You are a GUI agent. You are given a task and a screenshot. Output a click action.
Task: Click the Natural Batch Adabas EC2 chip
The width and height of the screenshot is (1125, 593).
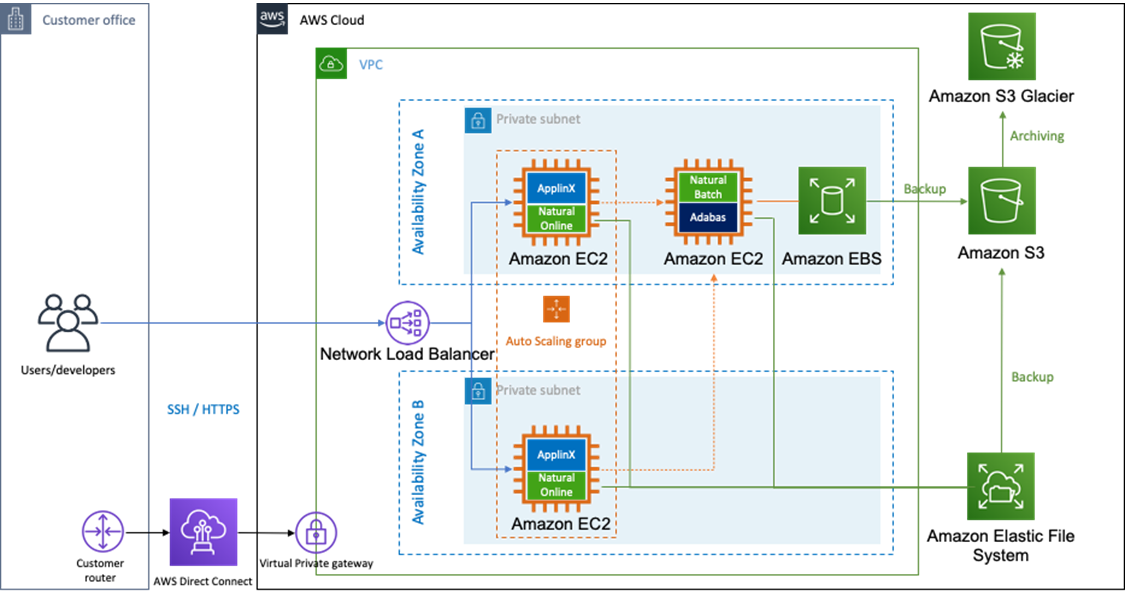coord(707,201)
